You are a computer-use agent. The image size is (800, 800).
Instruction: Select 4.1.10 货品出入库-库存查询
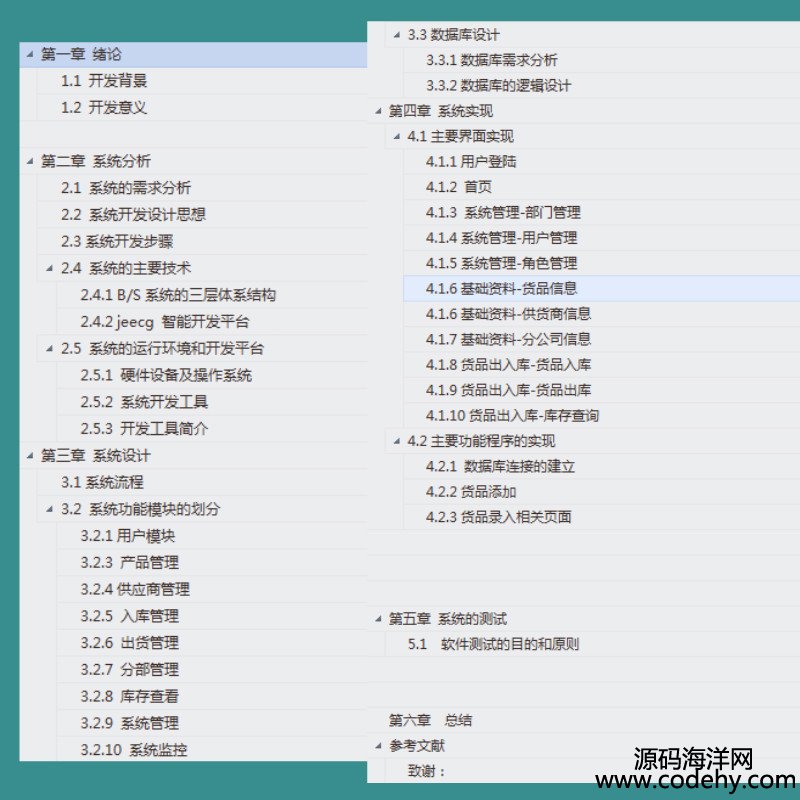tap(512, 416)
